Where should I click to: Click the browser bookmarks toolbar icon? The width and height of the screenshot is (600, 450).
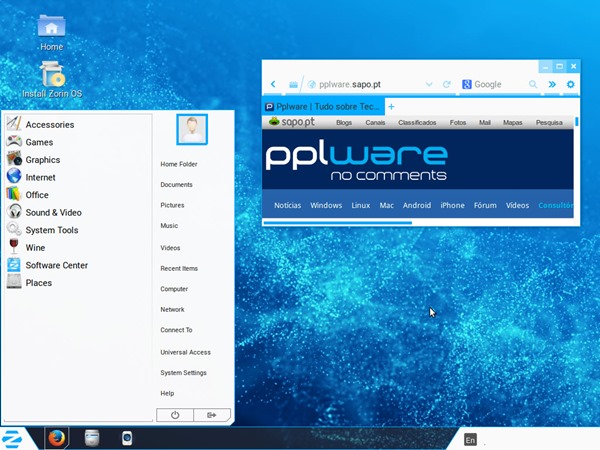pos(293,85)
